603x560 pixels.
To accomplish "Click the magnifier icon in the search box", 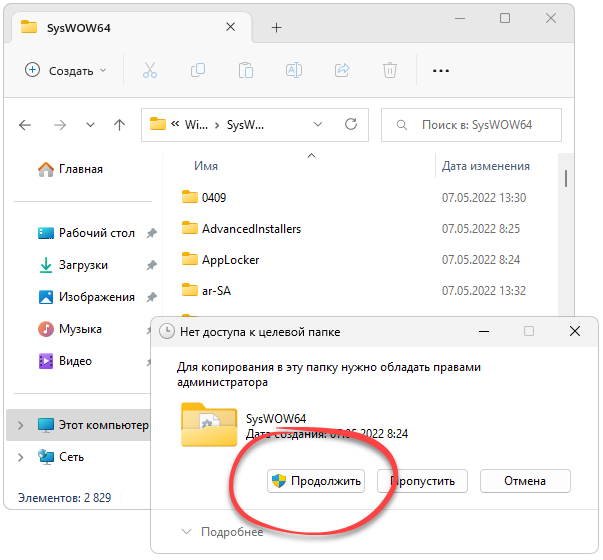I will (401, 125).
